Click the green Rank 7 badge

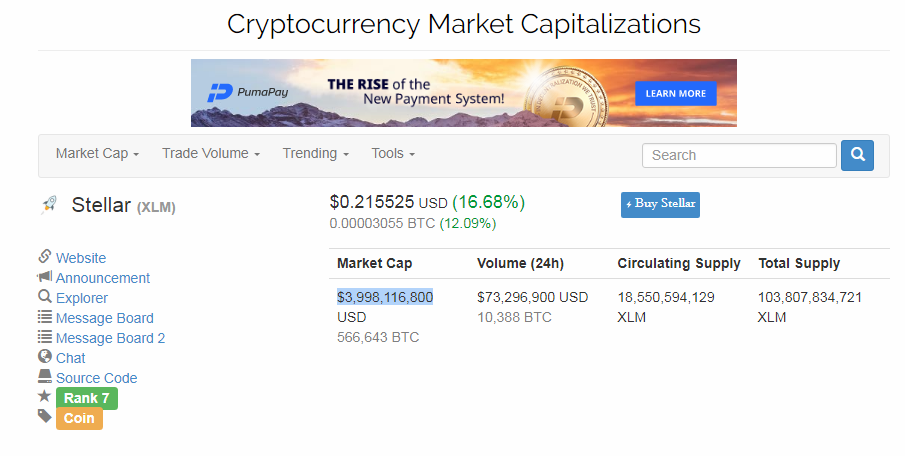click(87, 398)
